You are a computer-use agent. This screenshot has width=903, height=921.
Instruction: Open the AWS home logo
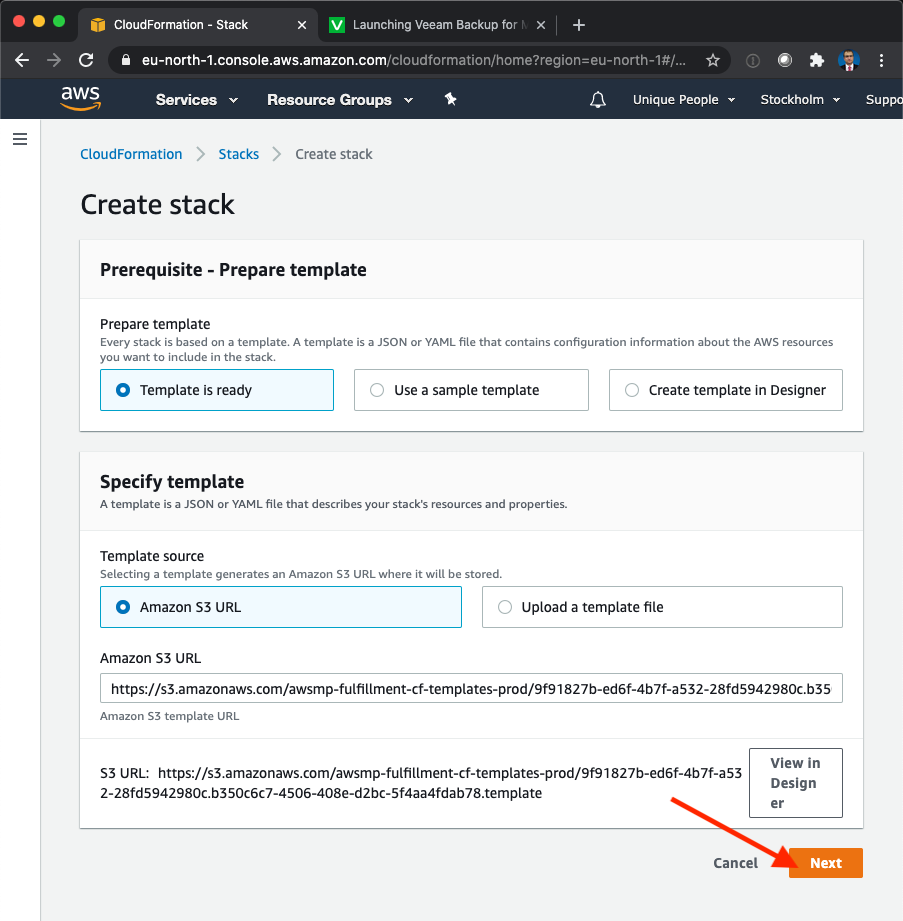[80, 99]
